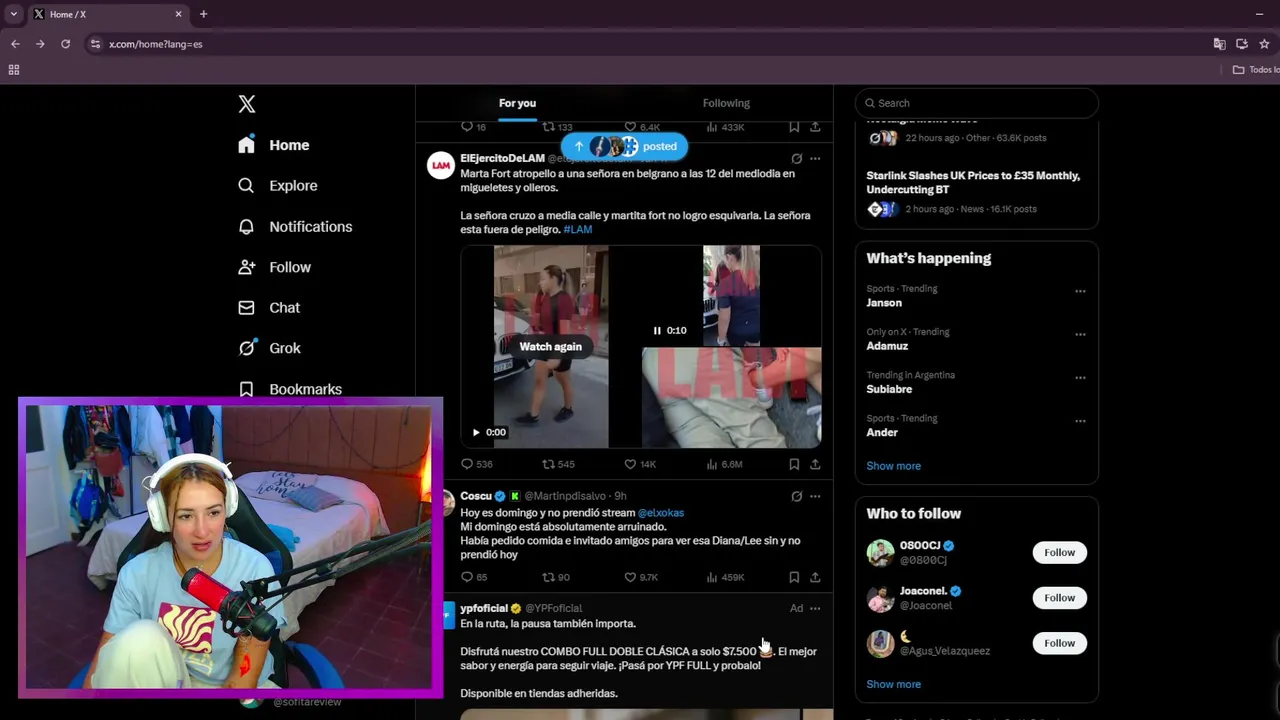Open 0800CJ profile avatar
Screen dimensions: 1280x720
(x=880, y=553)
